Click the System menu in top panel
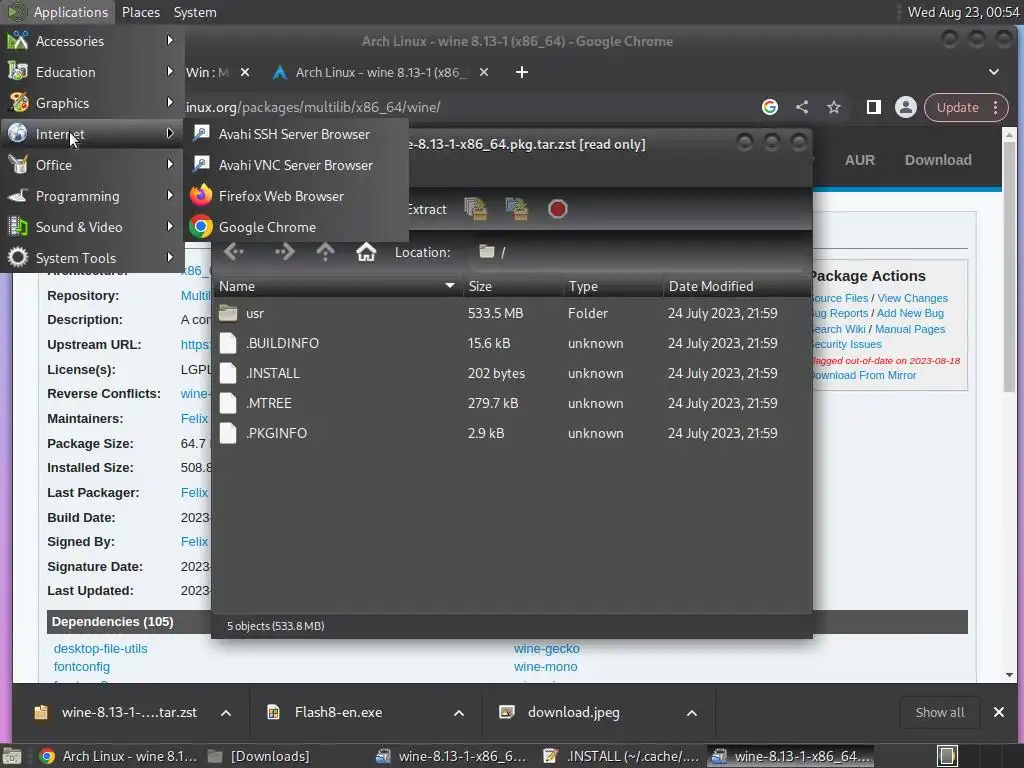The width and height of the screenshot is (1024, 768). [x=195, y=12]
